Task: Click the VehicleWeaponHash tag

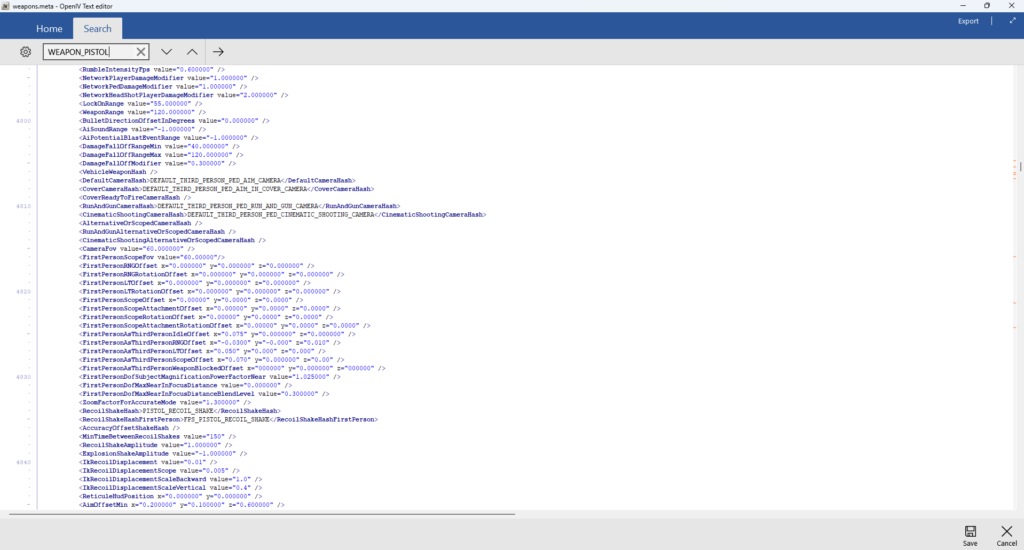Action: (118, 172)
